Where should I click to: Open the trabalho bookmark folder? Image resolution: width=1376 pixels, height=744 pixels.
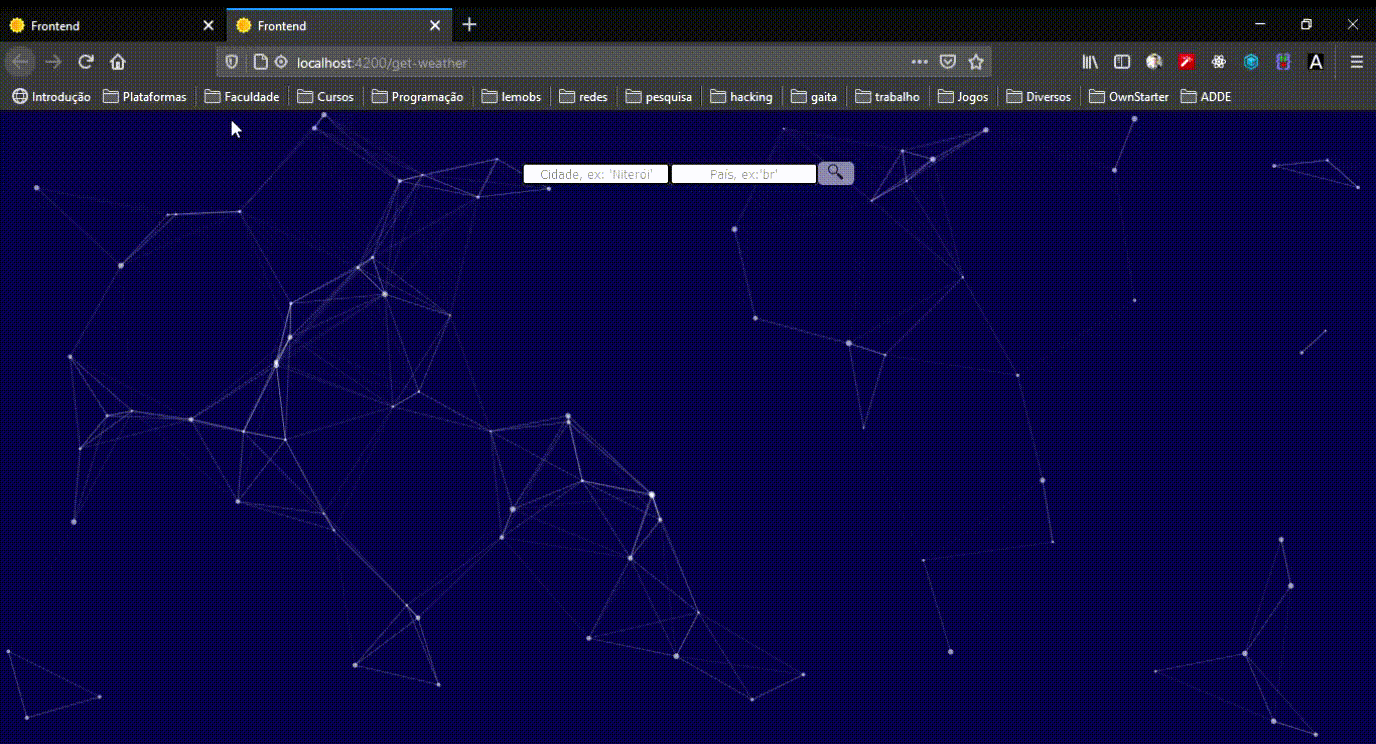point(887,97)
